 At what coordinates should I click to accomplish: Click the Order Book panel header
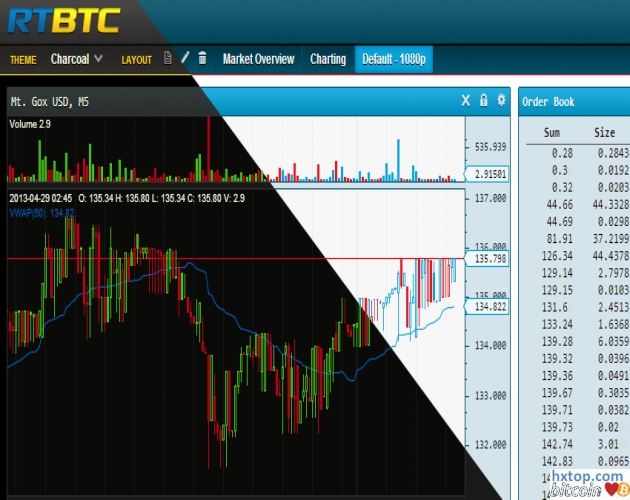coord(548,101)
